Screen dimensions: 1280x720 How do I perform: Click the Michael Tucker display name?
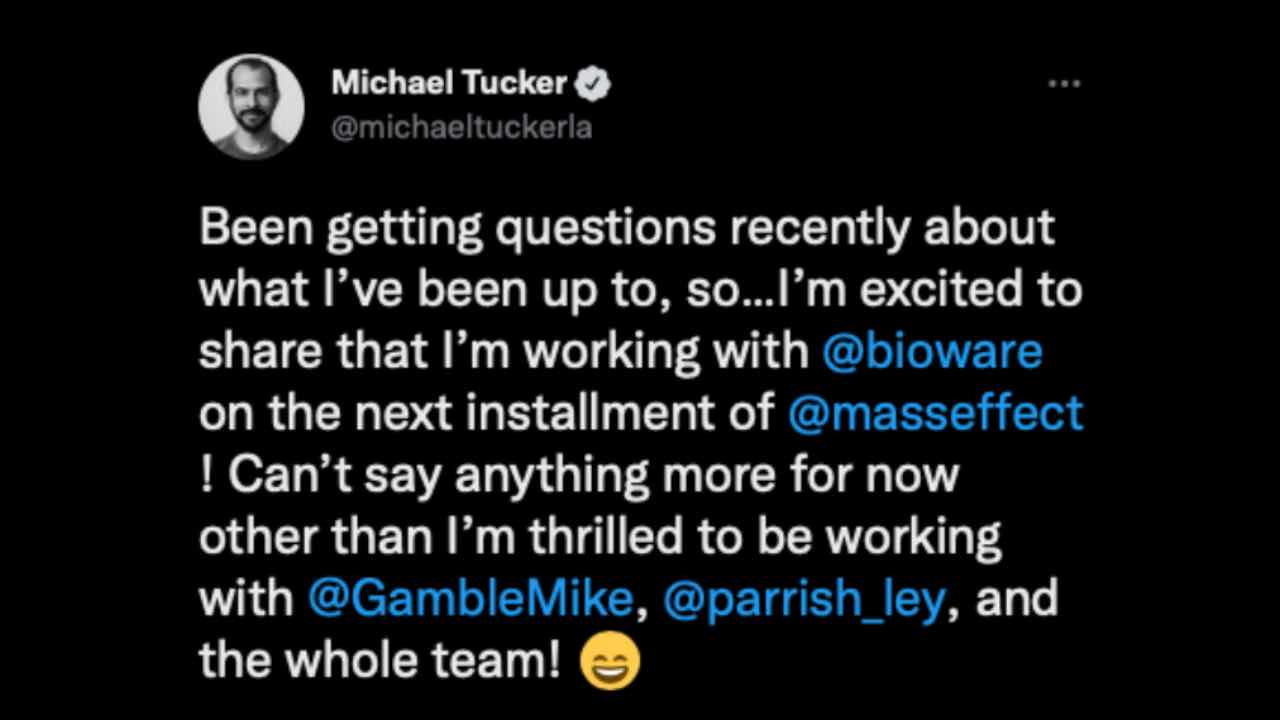(449, 85)
